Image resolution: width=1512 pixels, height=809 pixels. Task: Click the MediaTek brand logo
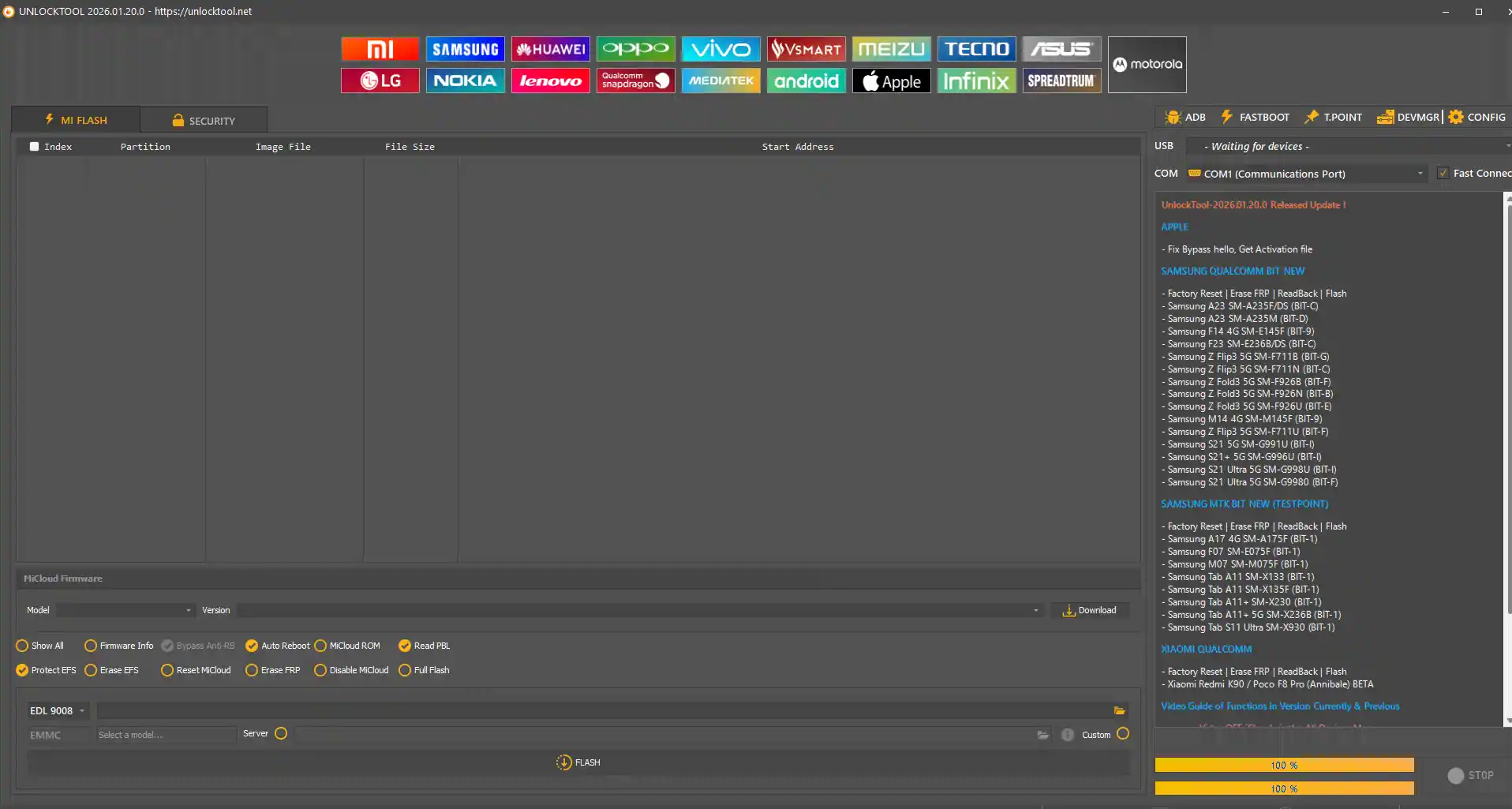720,81
